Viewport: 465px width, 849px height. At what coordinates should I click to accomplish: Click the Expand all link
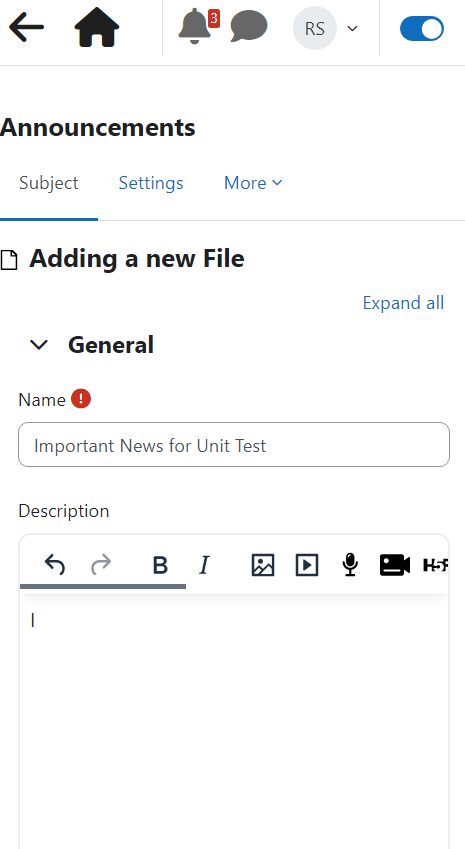tap(403, 303)
